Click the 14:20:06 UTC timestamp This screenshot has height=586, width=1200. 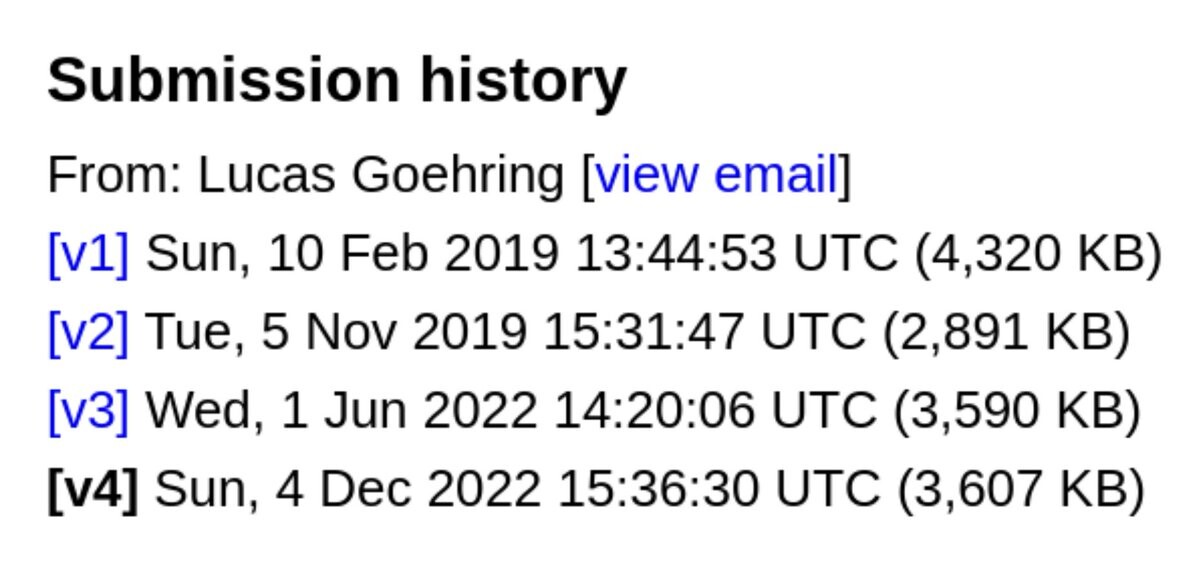pyautogui.click(x=716, y=411)
